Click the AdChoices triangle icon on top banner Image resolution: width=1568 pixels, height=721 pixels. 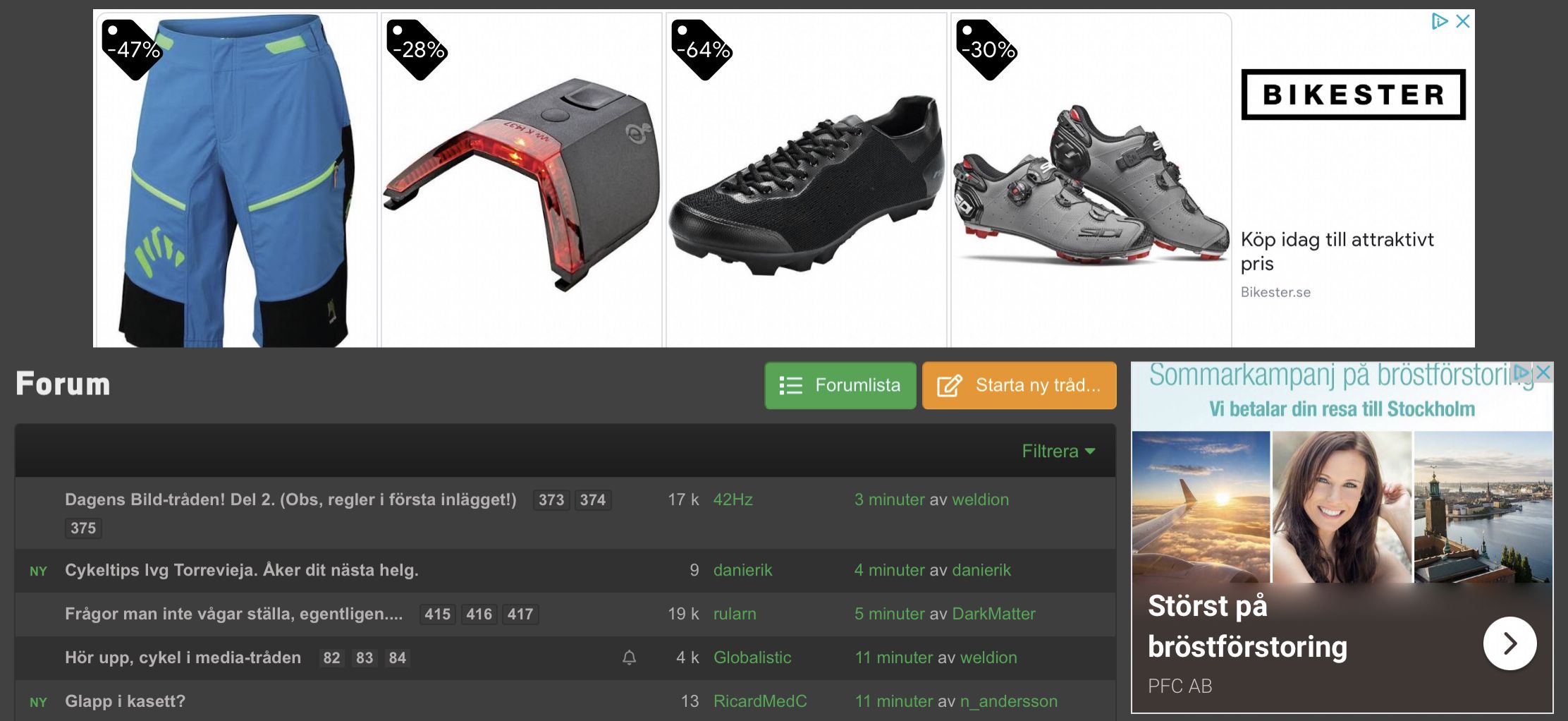[1439, 21]
